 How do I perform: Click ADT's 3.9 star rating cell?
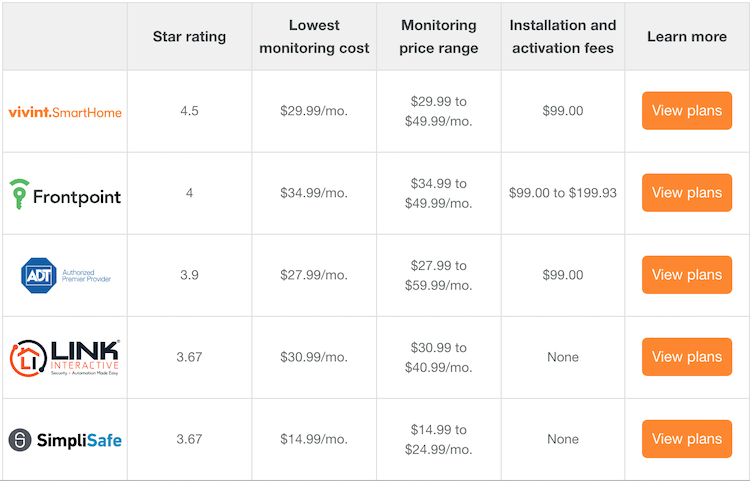(x=189, y=275)
